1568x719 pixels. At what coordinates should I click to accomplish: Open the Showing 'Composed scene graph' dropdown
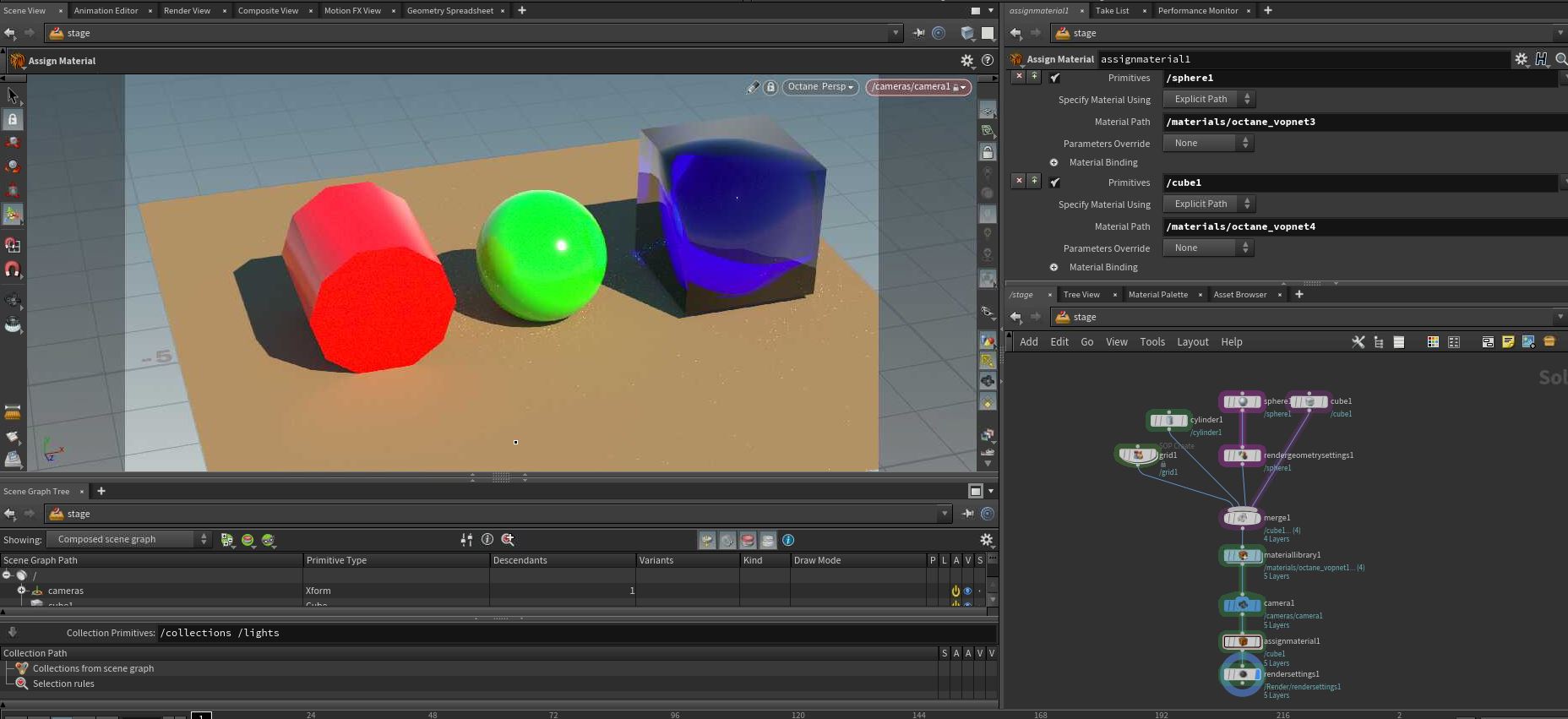(x=128, y=539)
